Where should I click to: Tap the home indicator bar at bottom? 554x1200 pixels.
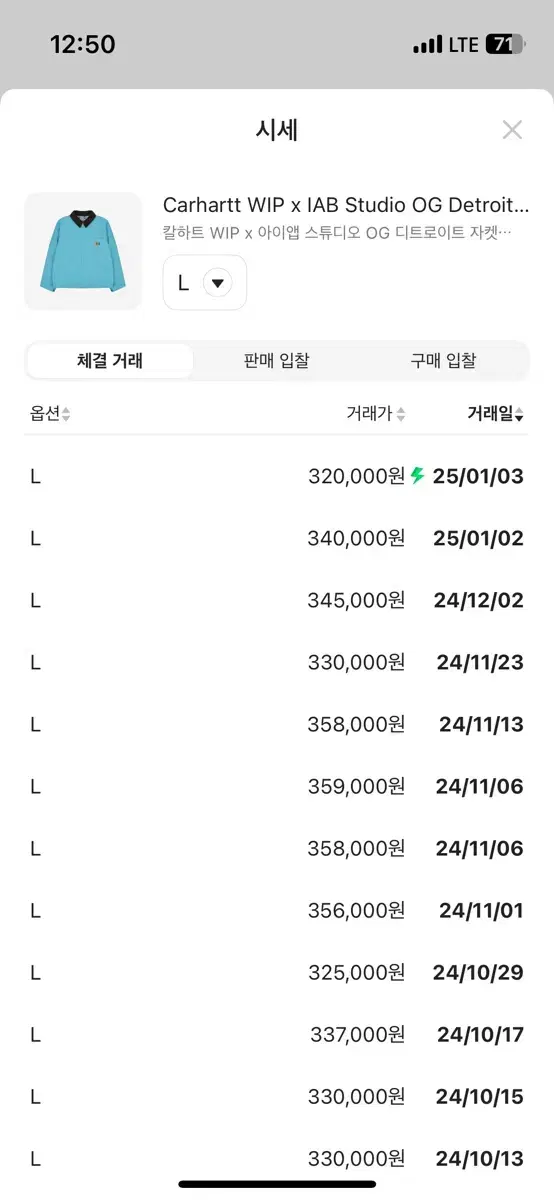pos(277,1185)
